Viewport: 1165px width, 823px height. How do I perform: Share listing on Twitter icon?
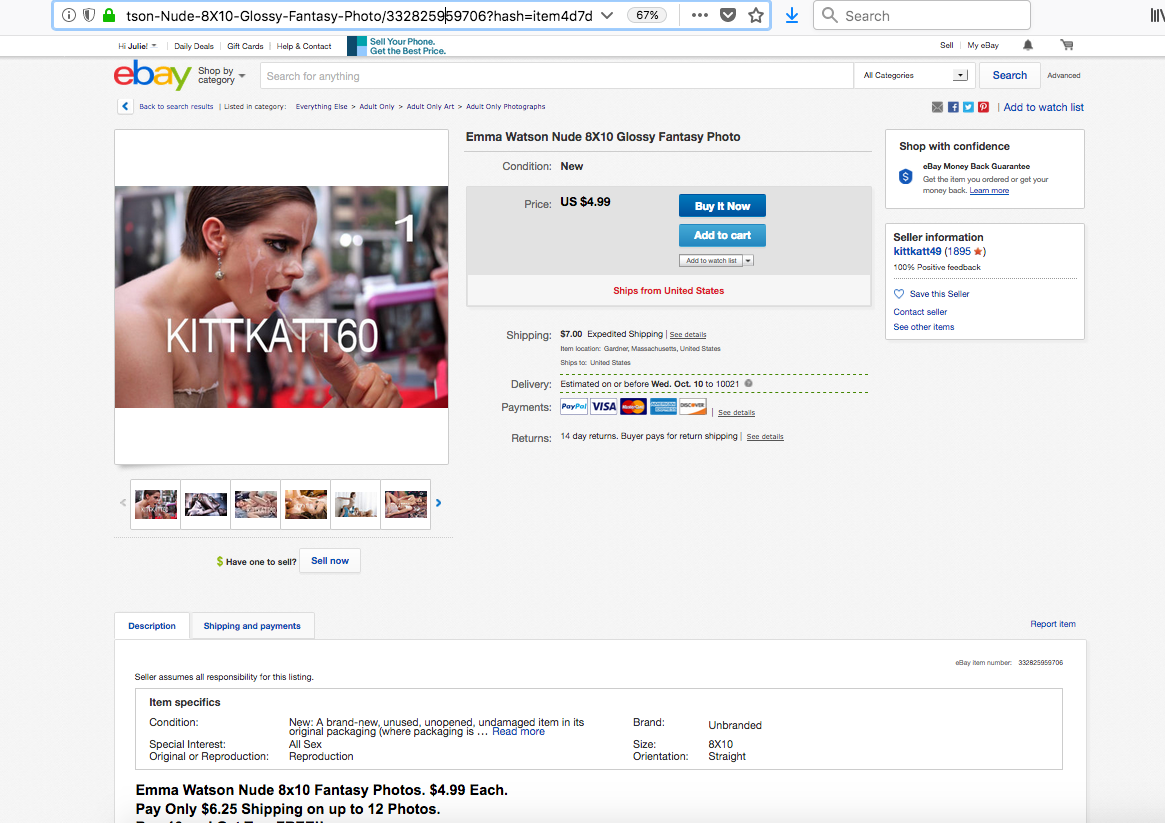coord(968,107)
